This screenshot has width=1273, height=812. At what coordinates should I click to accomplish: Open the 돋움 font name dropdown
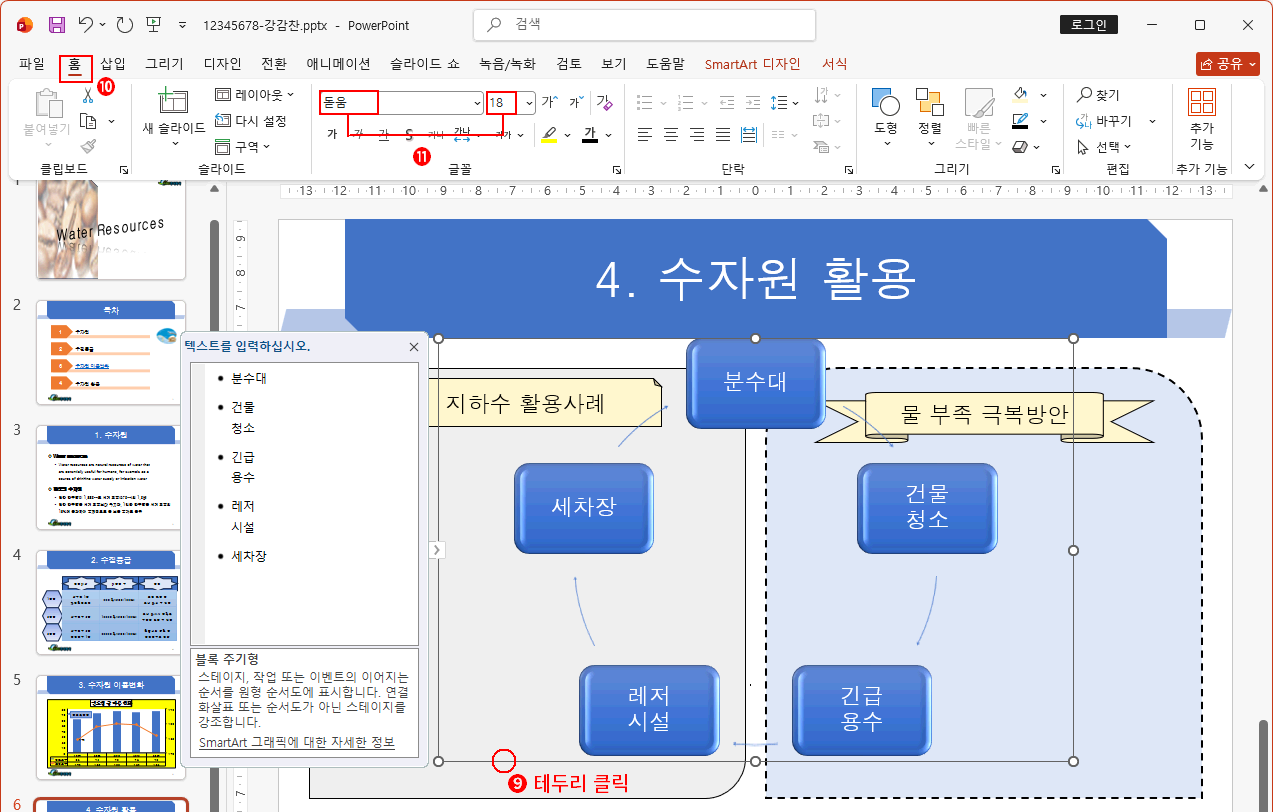pyautogui.click(x=477, y=103)
